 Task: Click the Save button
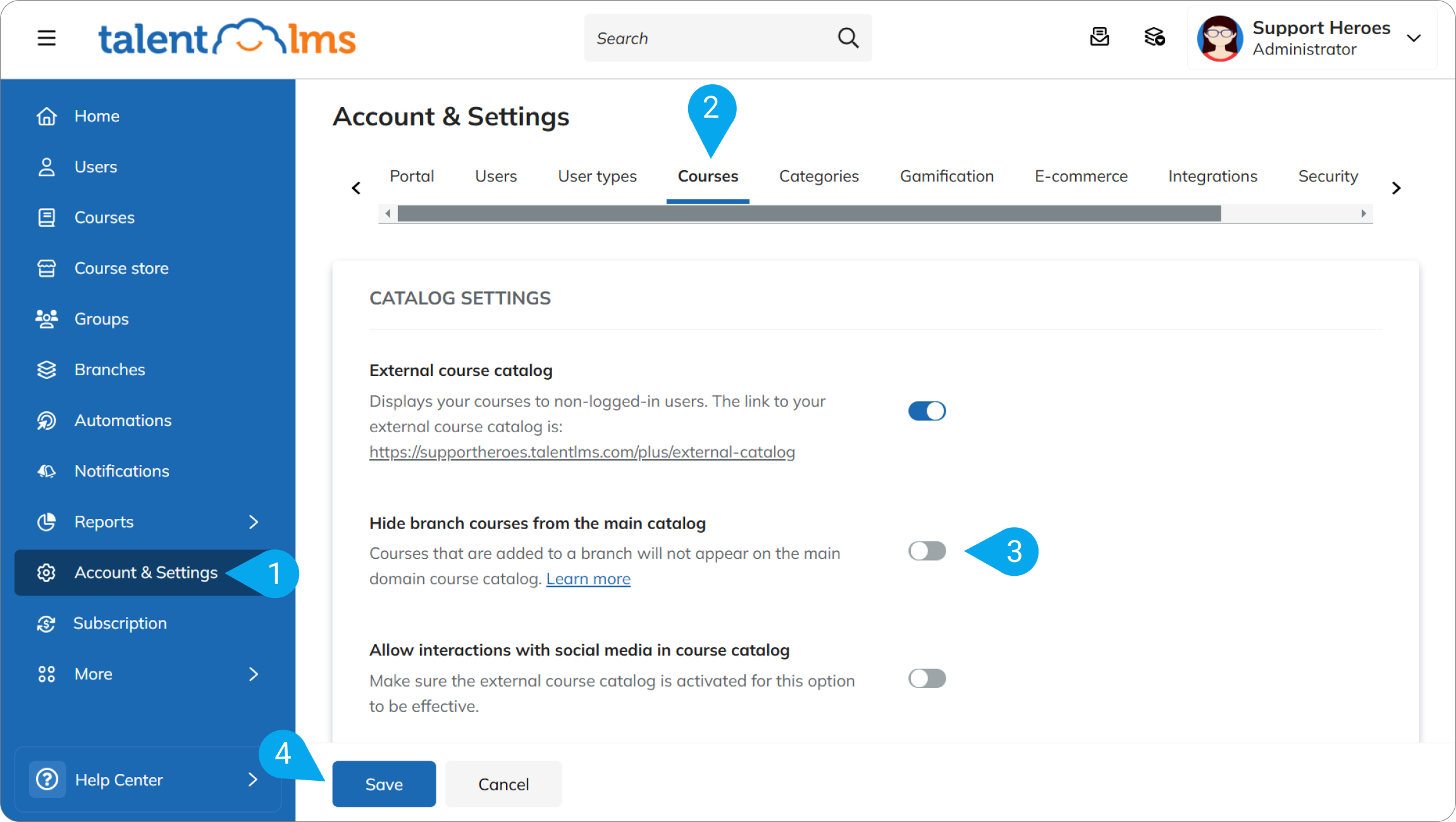(384, 784)
